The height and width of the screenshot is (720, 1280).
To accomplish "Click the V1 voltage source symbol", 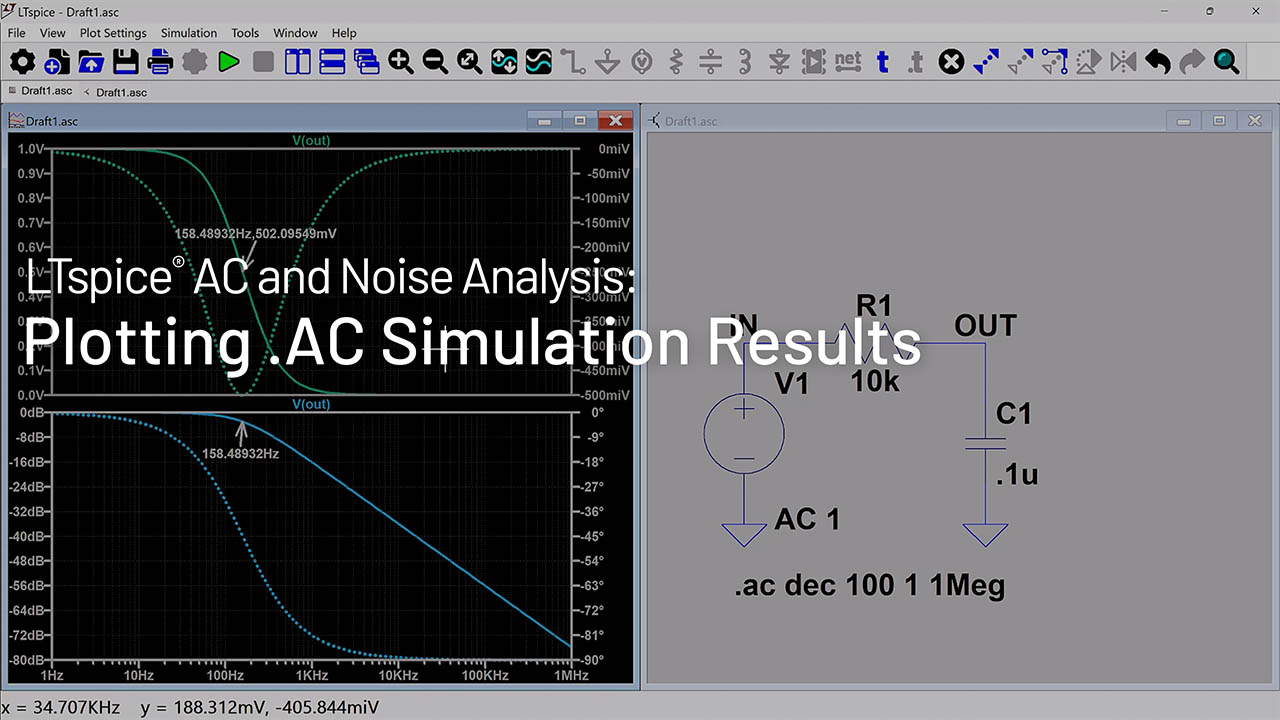I will point(744,433).
